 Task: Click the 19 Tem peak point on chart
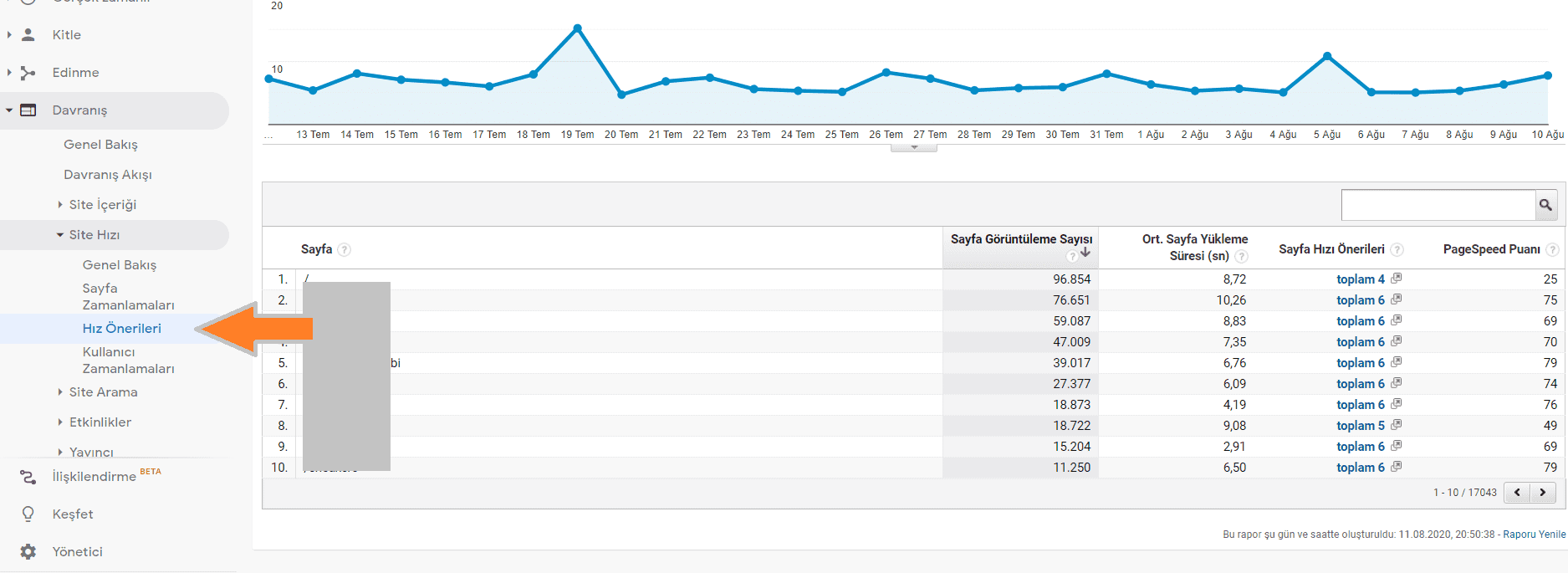click(x=577, y=28)
